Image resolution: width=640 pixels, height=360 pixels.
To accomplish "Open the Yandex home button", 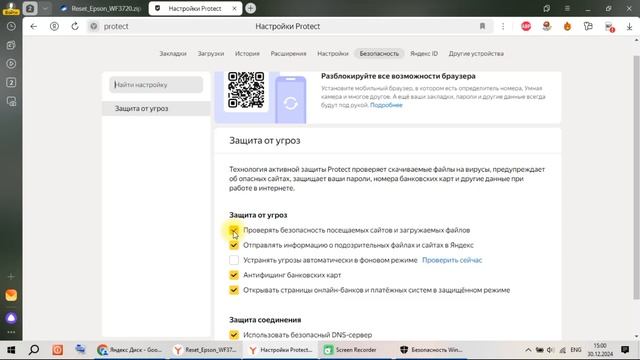I will tap(54, 27).
